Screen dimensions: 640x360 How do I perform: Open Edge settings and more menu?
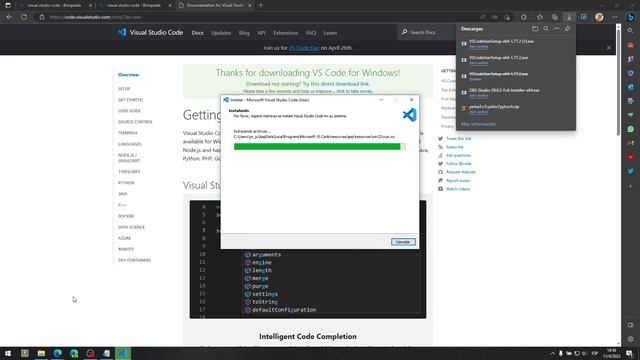click(x=615, y=17)
